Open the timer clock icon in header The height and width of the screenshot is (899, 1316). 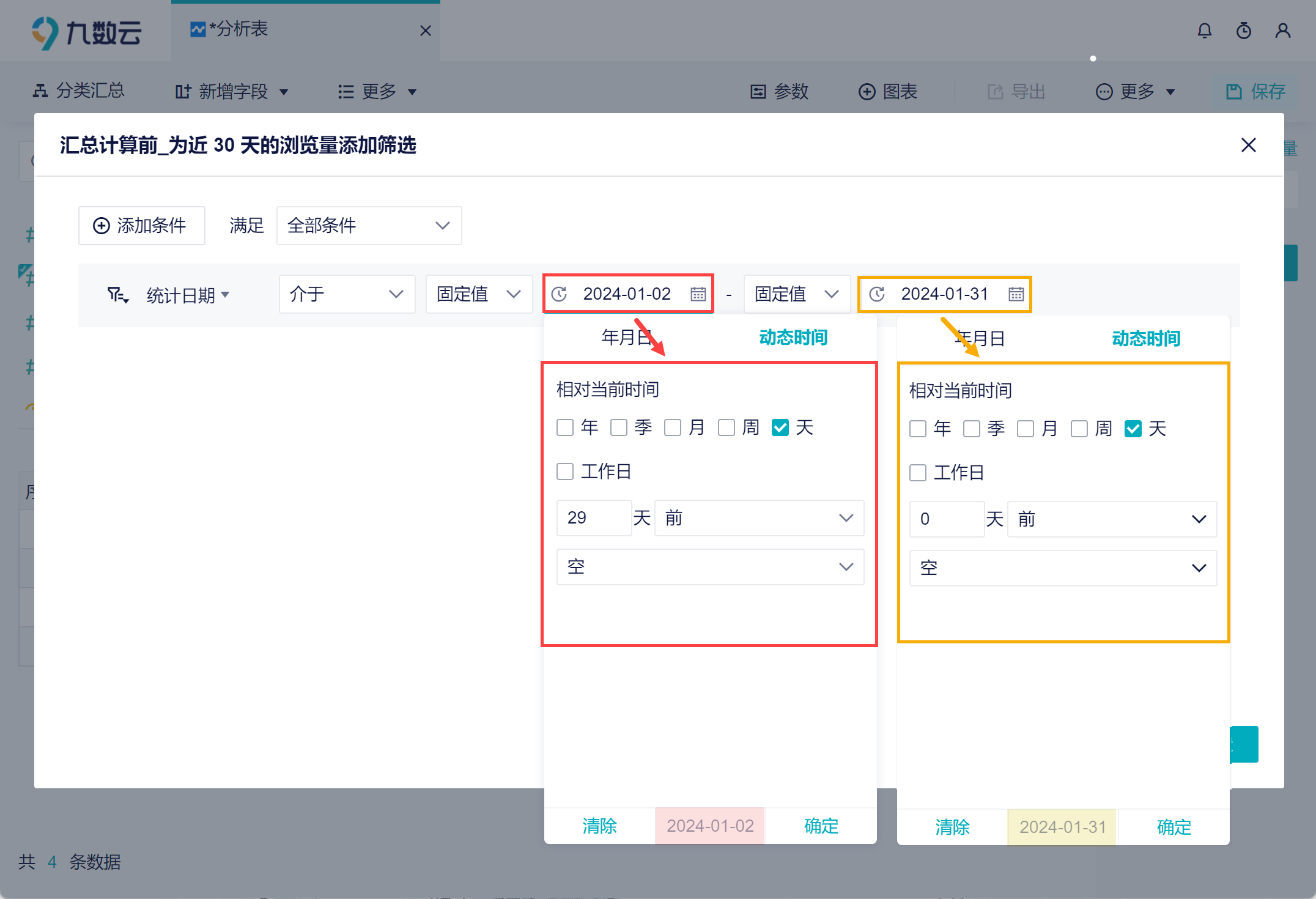[x=1243, y=31]
